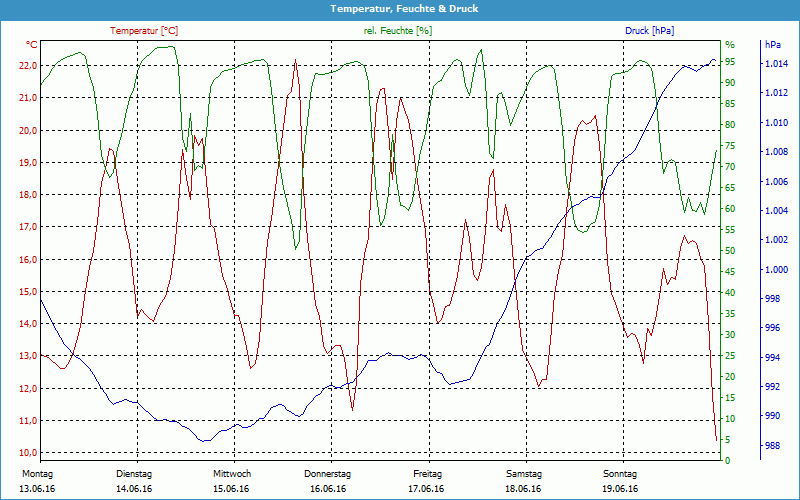Select the 'Montag' day label
This screenshot has width=800, height=500.
[x=38, y=474]
